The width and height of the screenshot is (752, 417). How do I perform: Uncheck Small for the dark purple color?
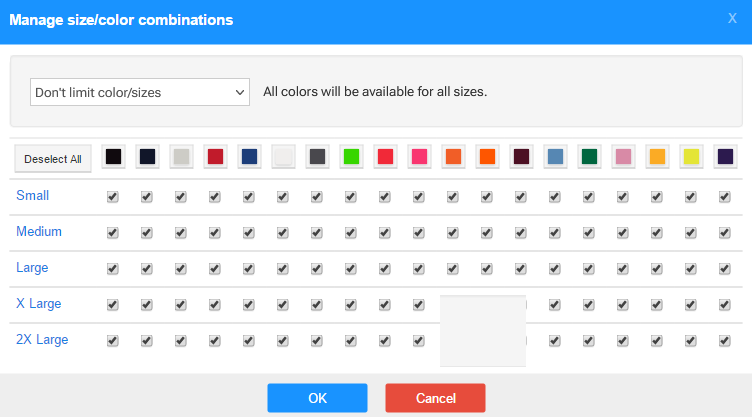tap(725, 197)
